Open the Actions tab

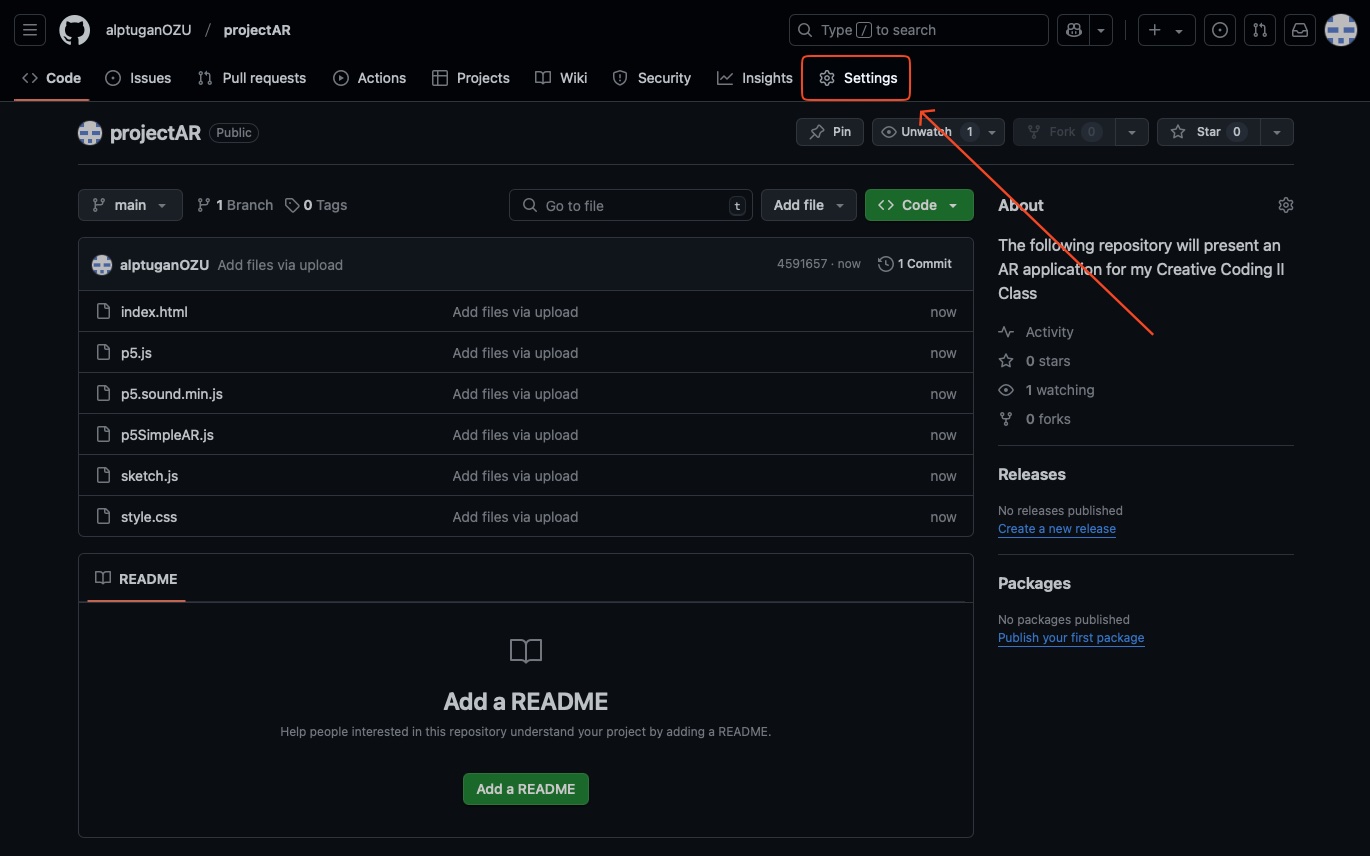coord(369,78)
